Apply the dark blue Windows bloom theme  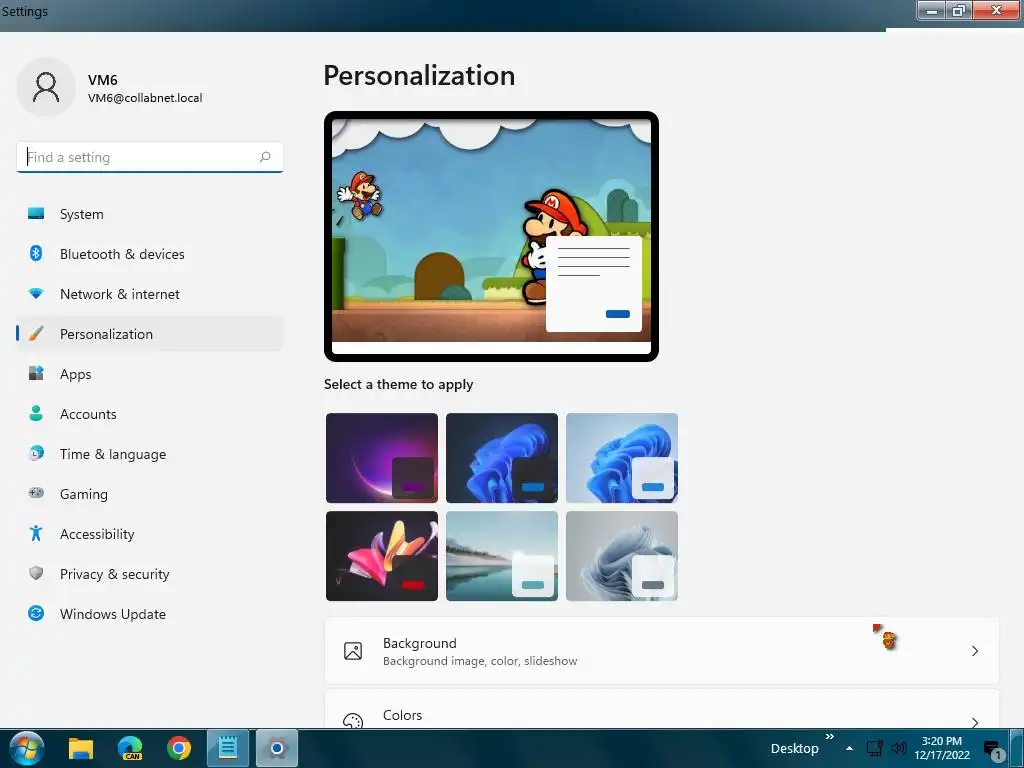tap(502, 458)
